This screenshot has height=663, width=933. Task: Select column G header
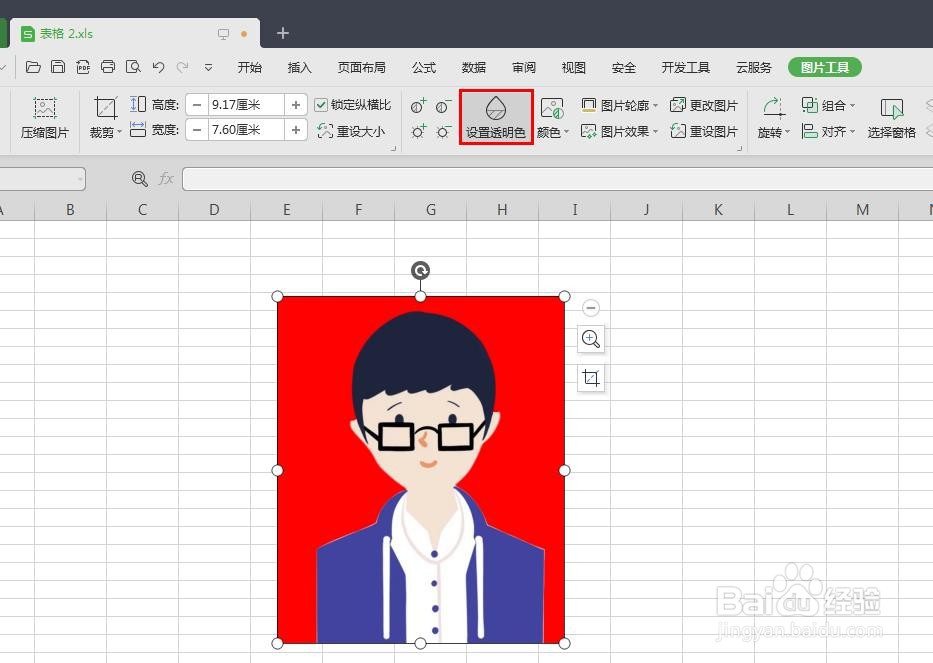coord(431,209)
